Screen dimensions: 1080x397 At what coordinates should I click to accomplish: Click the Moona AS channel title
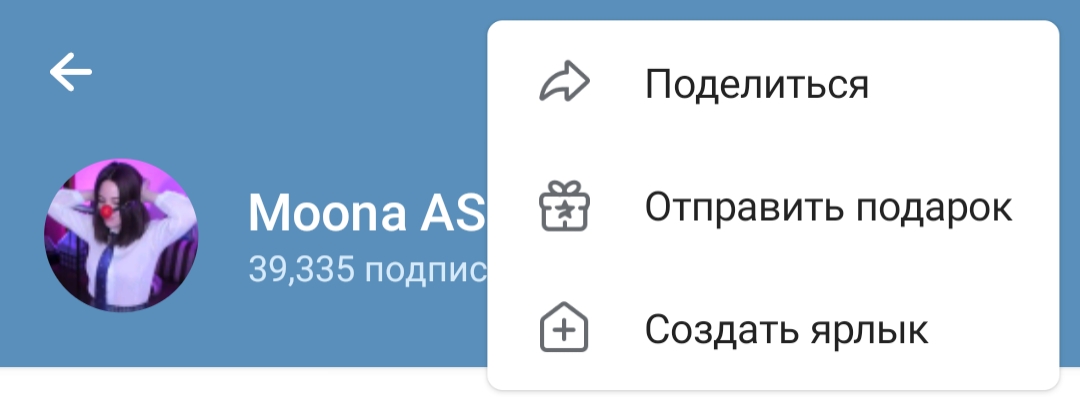366,212
